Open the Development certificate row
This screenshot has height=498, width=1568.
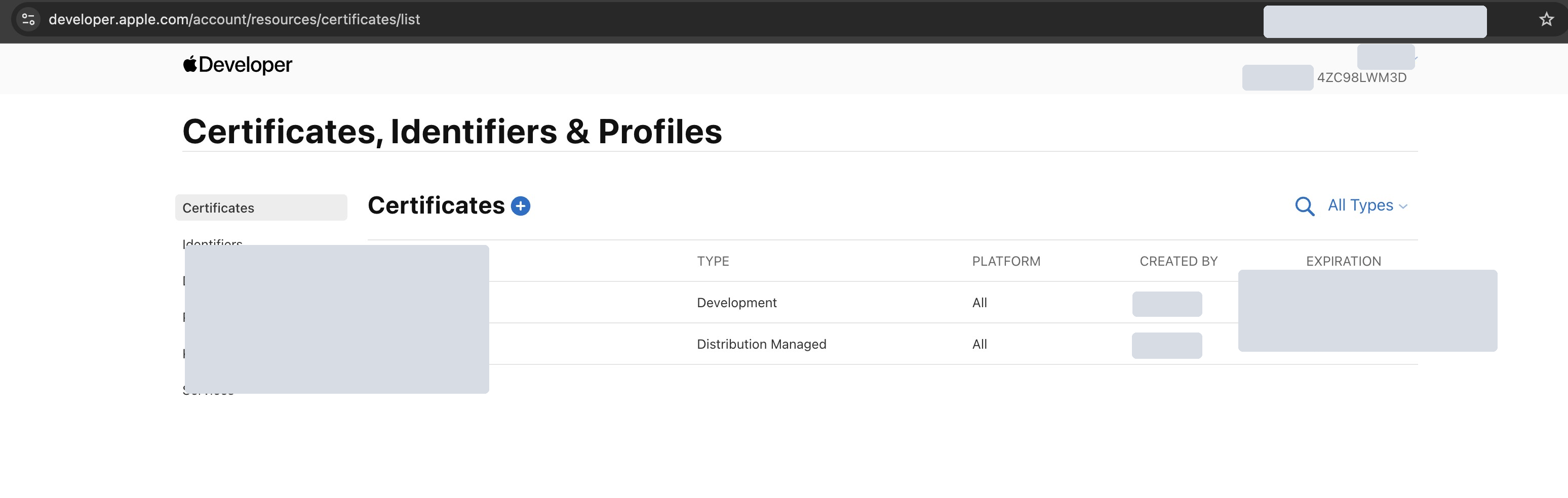click(893, 302)
